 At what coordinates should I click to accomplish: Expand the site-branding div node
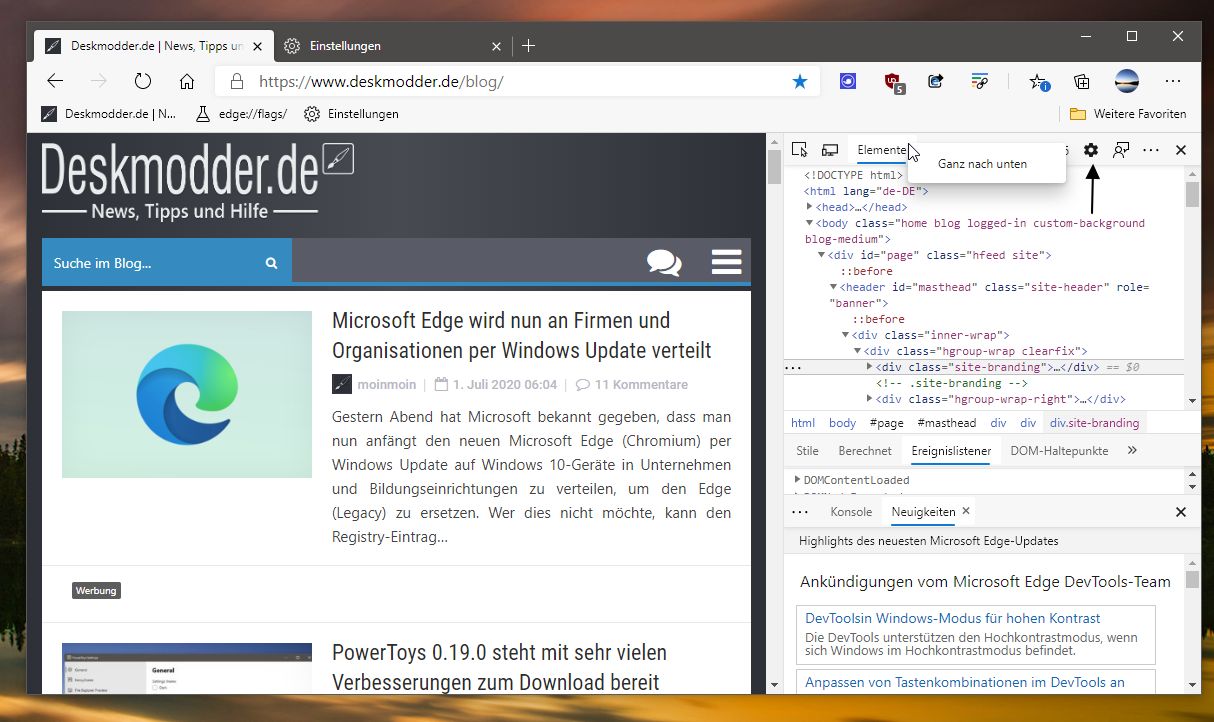[870, 367]
